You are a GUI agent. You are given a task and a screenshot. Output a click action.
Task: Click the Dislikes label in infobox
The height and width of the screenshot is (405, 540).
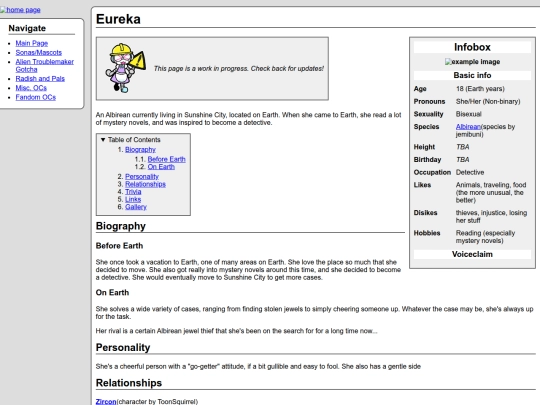pyautogui.click(x=425, y=212)
